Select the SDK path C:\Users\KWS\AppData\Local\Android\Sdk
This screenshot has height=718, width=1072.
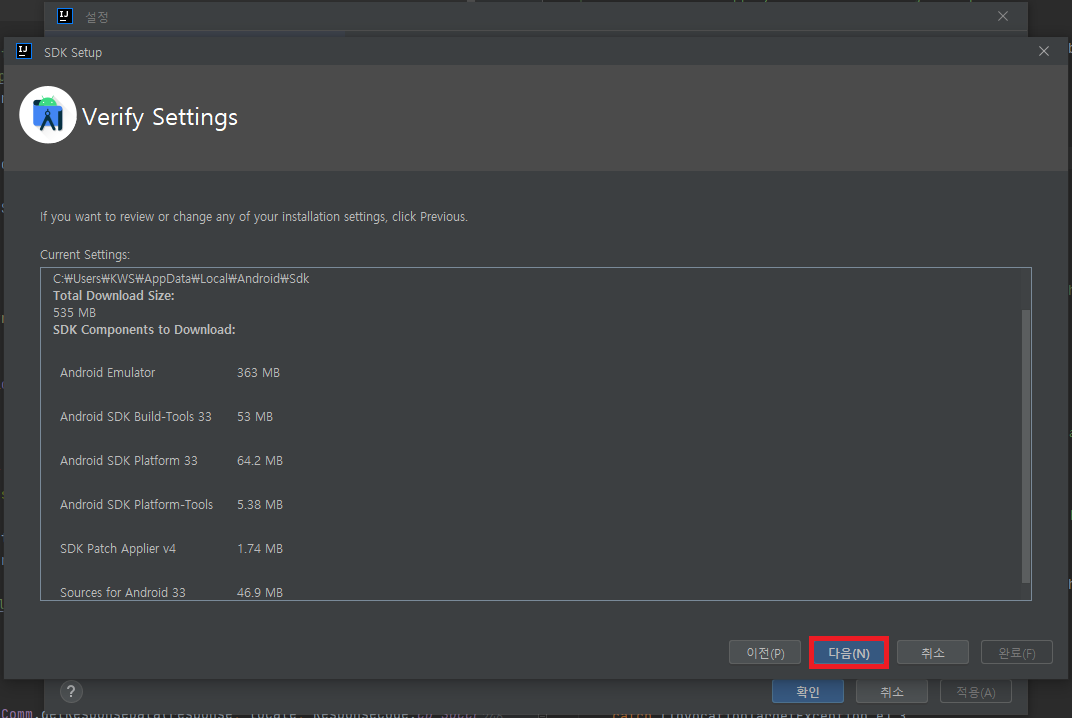(x=181, y=278)
